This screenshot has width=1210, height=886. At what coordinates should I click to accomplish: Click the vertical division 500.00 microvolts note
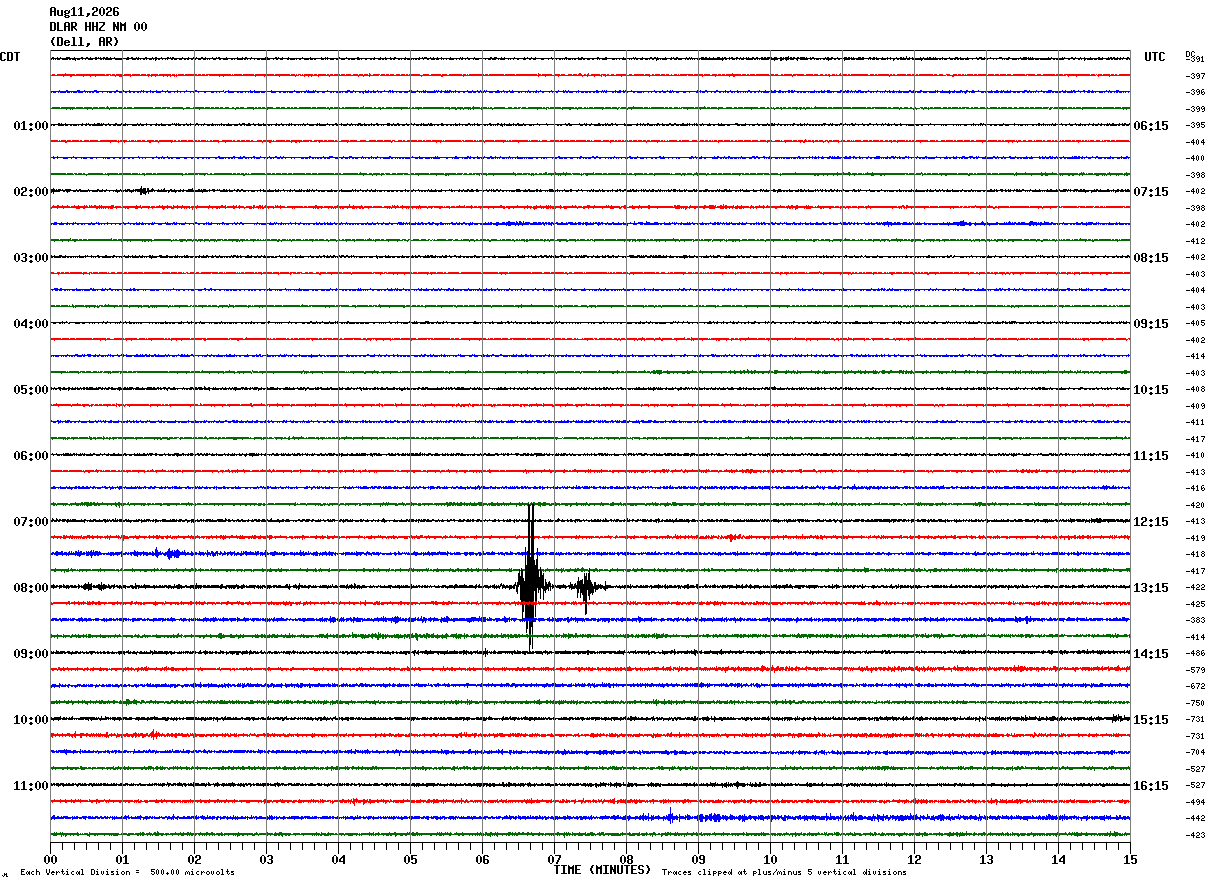(128, 872)
